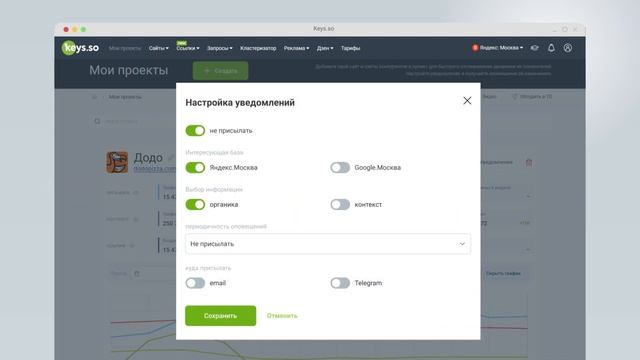640x360 pixels.
Task: Open the Додо site link under title
Action: (155, 169)
